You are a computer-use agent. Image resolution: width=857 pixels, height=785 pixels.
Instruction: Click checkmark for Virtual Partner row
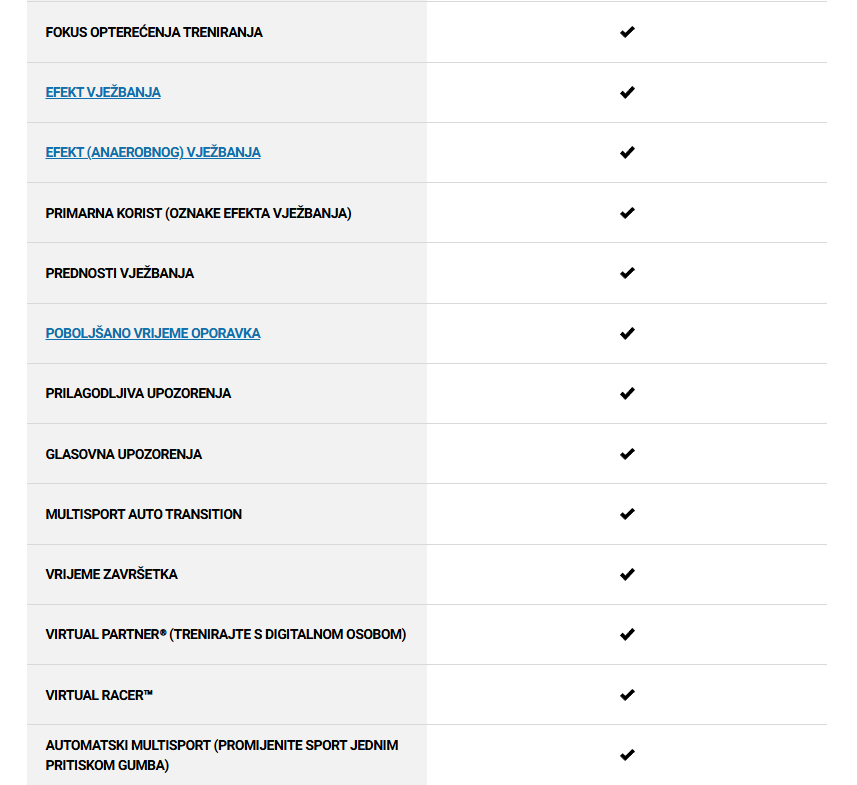click(x=627, y=635)
